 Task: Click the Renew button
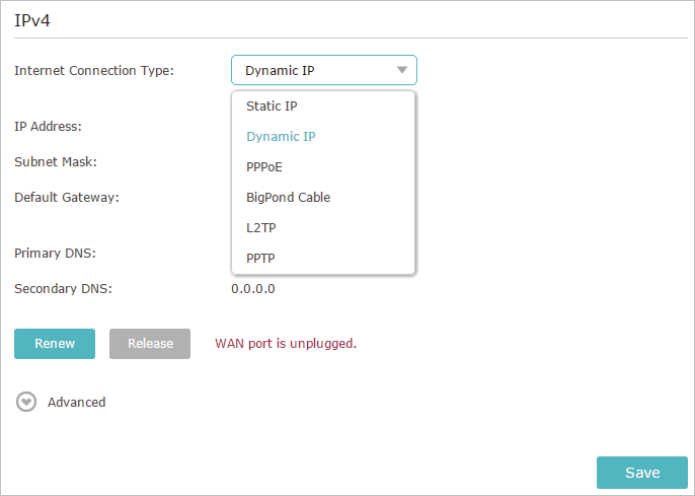(x=55, y=344)
